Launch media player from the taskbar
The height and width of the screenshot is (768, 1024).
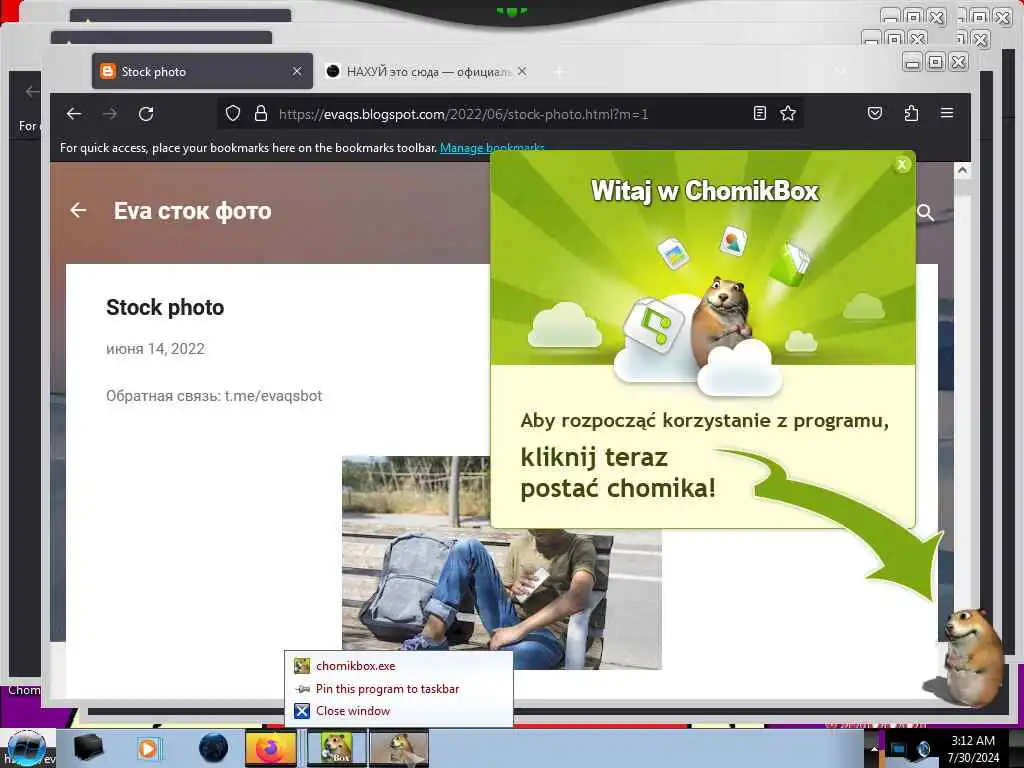click(x=149, y=748)
